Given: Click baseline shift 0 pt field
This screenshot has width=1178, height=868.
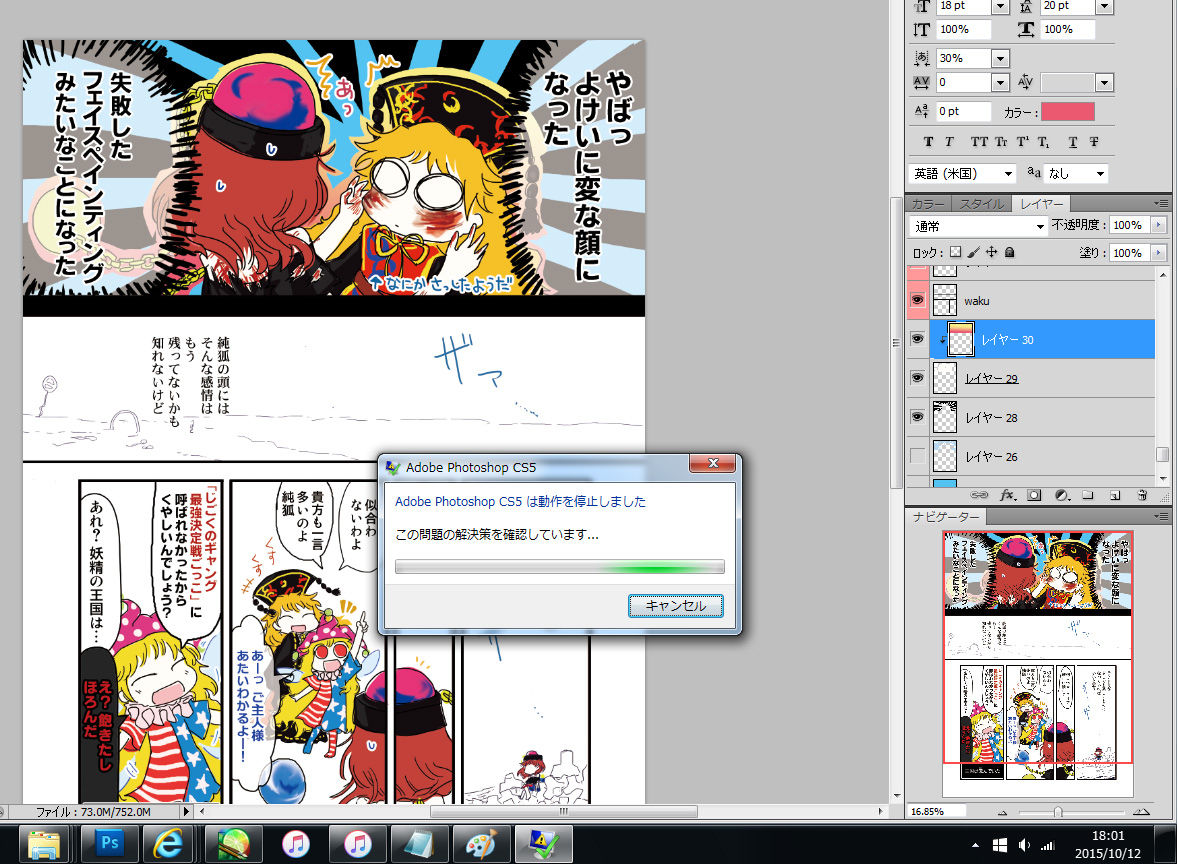Looking at the screenshot, I should point(963,111).
